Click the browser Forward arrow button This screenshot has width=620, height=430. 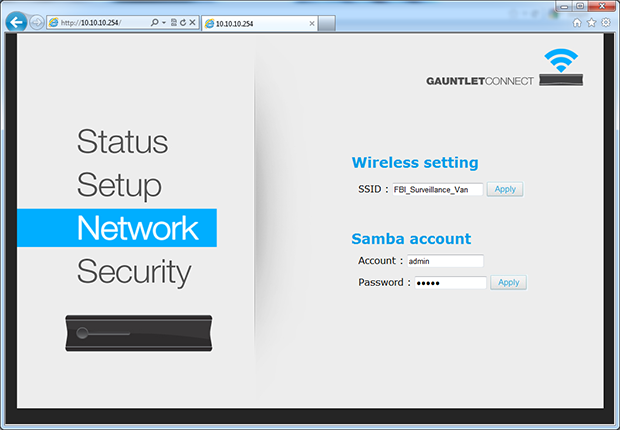[37, 22]
